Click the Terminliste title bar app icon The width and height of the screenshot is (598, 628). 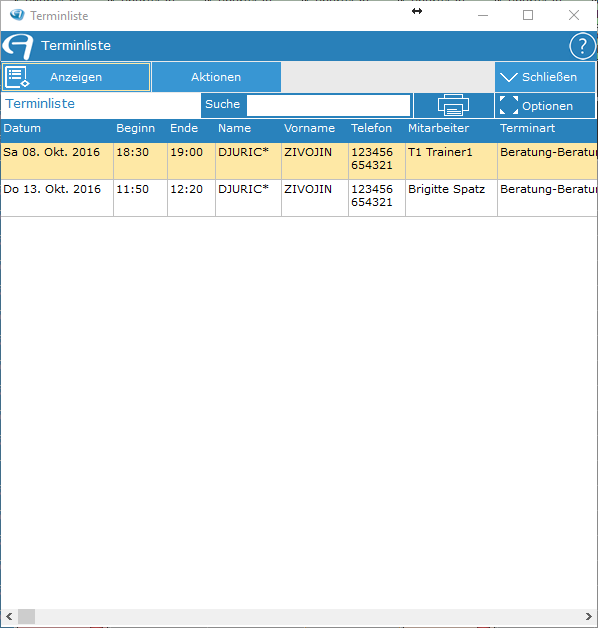coord(17,15)
